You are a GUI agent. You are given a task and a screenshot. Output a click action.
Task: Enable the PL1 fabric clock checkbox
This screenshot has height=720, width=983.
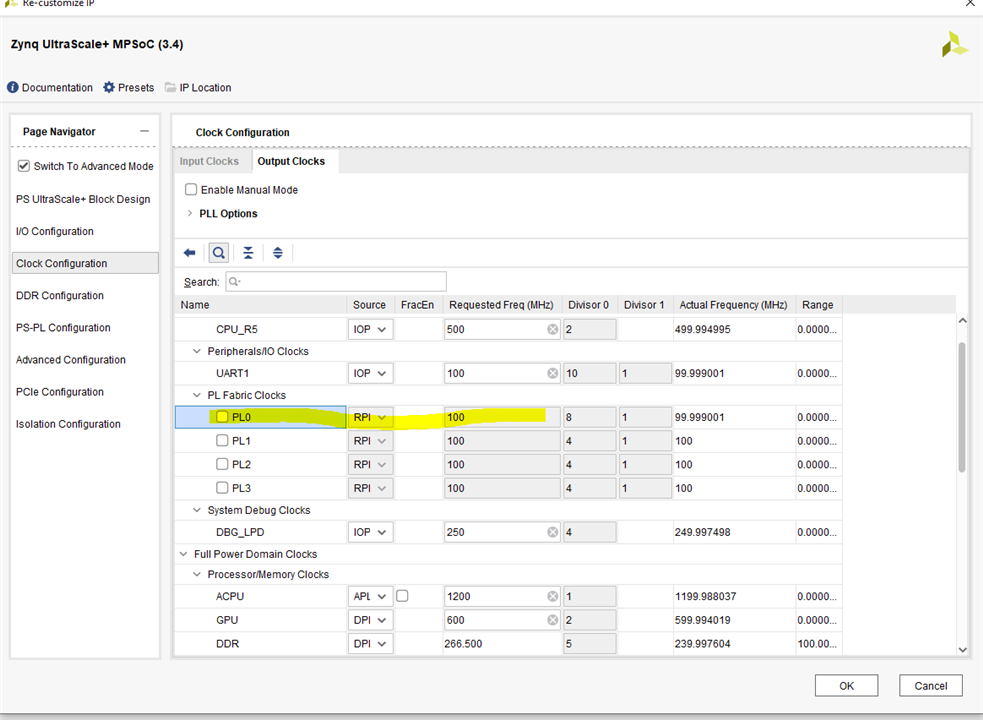tap(222, 441)
